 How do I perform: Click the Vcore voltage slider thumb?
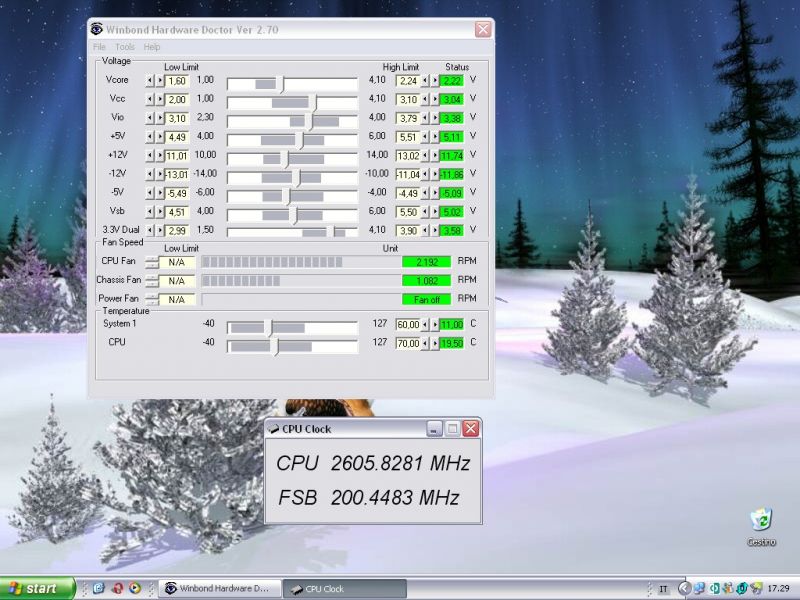click(x=282, y=84)
